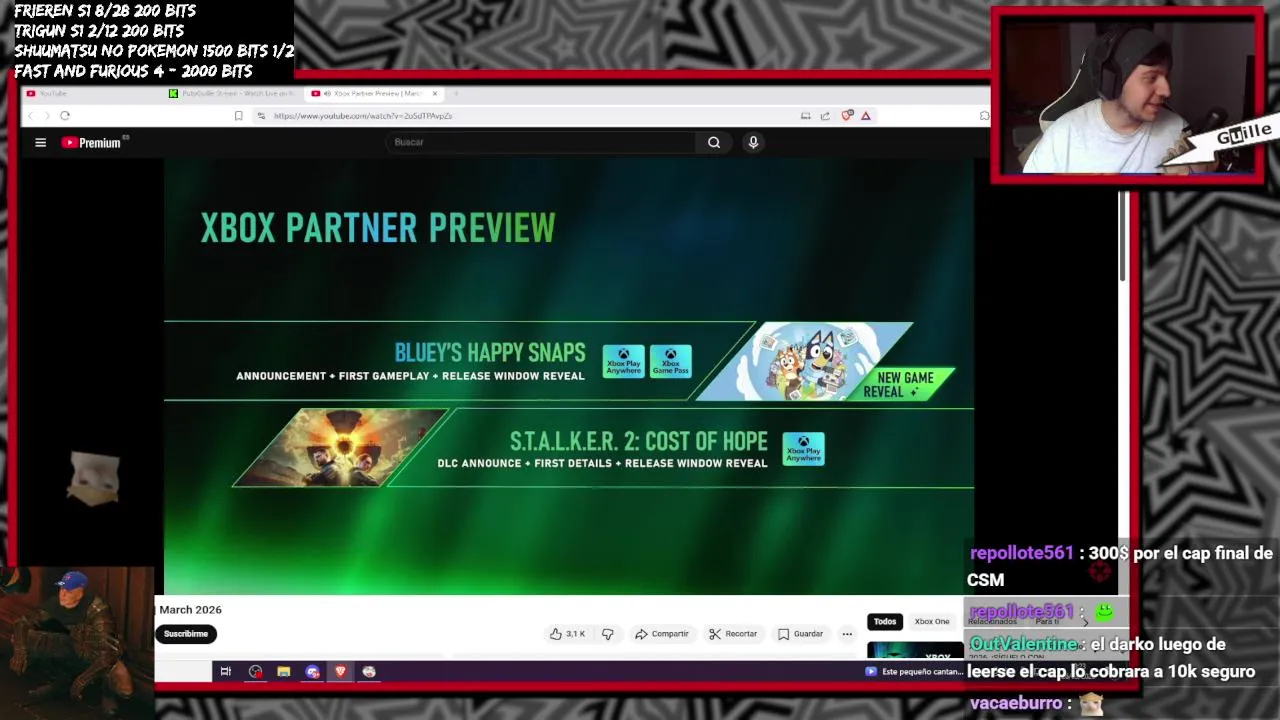
Task: Click the youtube.com URL in address bar
Action: 363,116
